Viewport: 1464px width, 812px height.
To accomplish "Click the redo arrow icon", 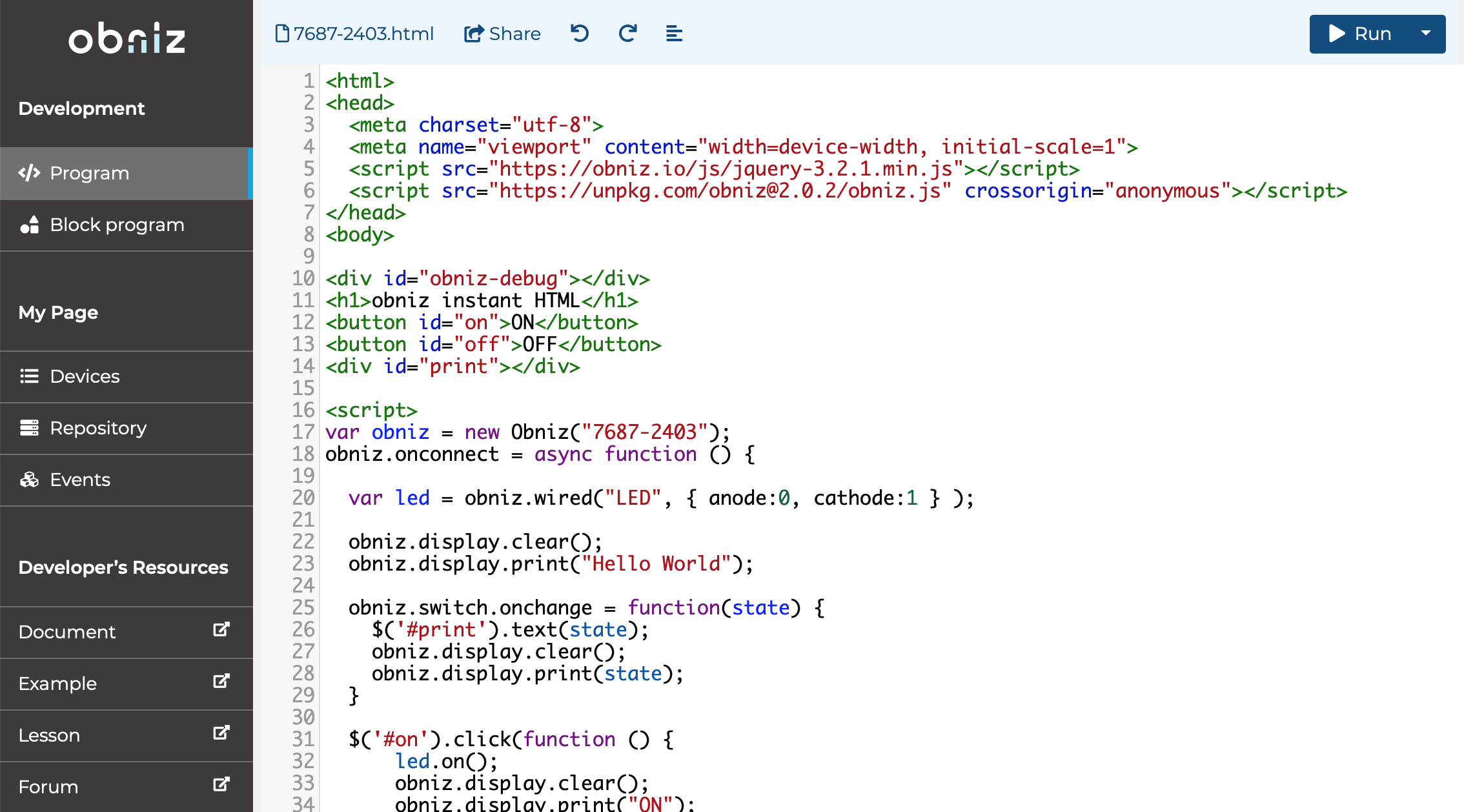I will pyautogui.click(x=627, y=33).
